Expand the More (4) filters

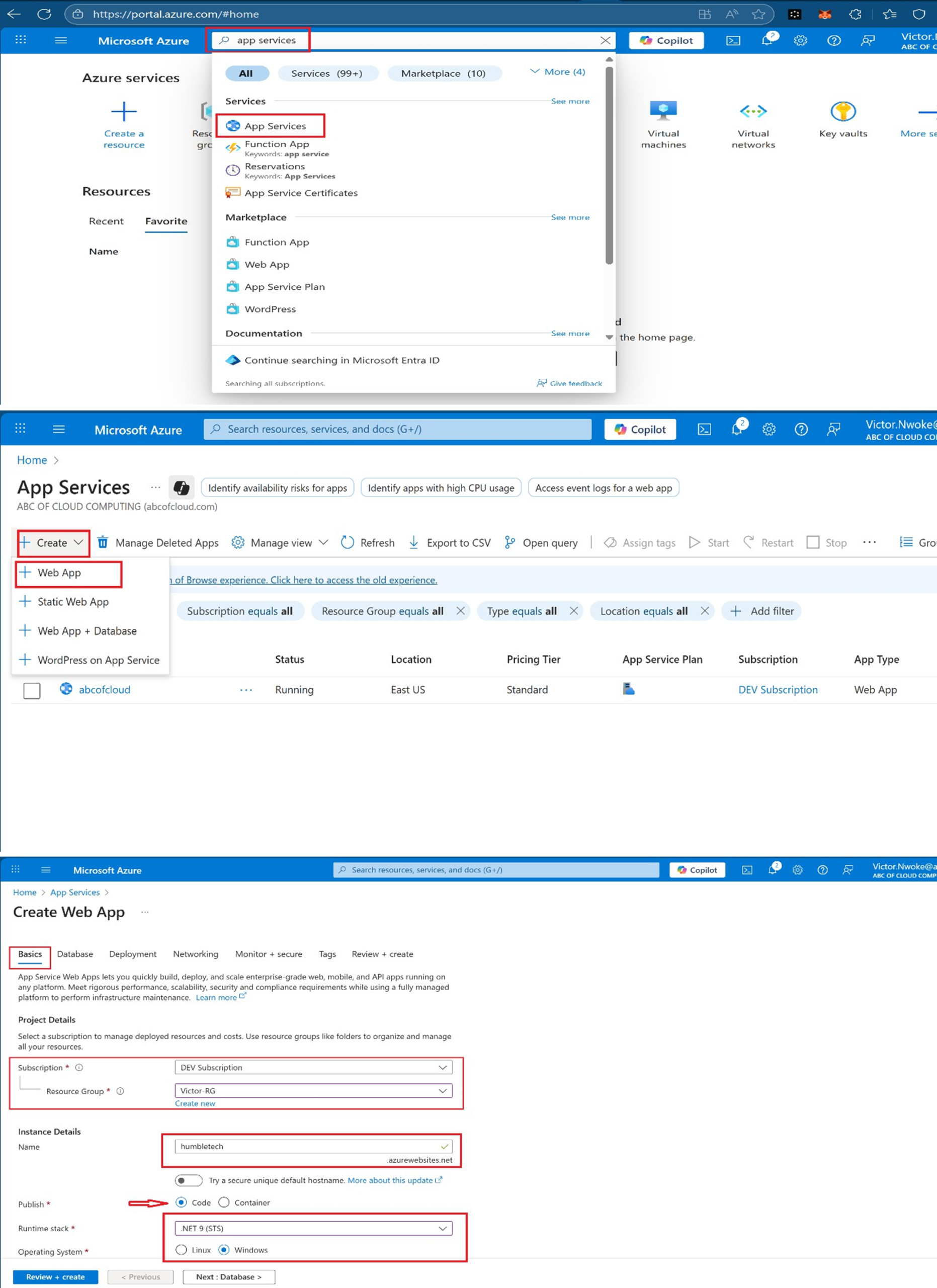[557, 71]
